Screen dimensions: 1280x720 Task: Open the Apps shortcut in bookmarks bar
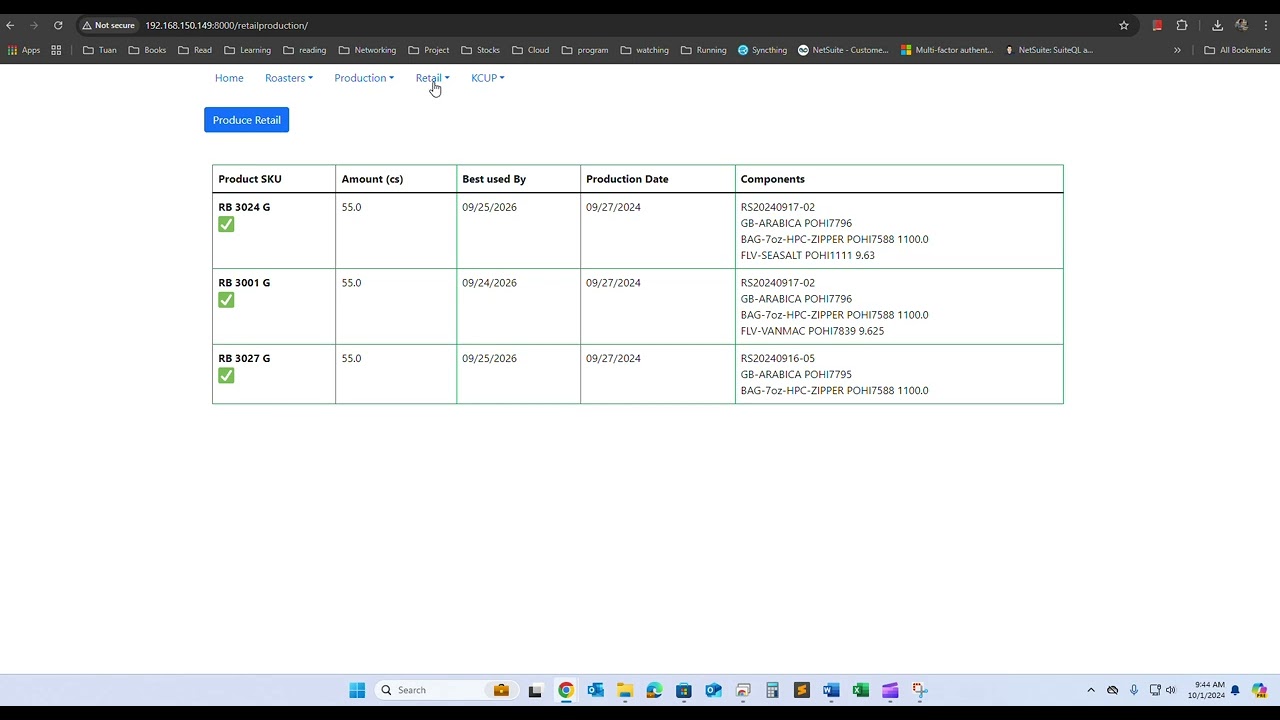(24, 50)
